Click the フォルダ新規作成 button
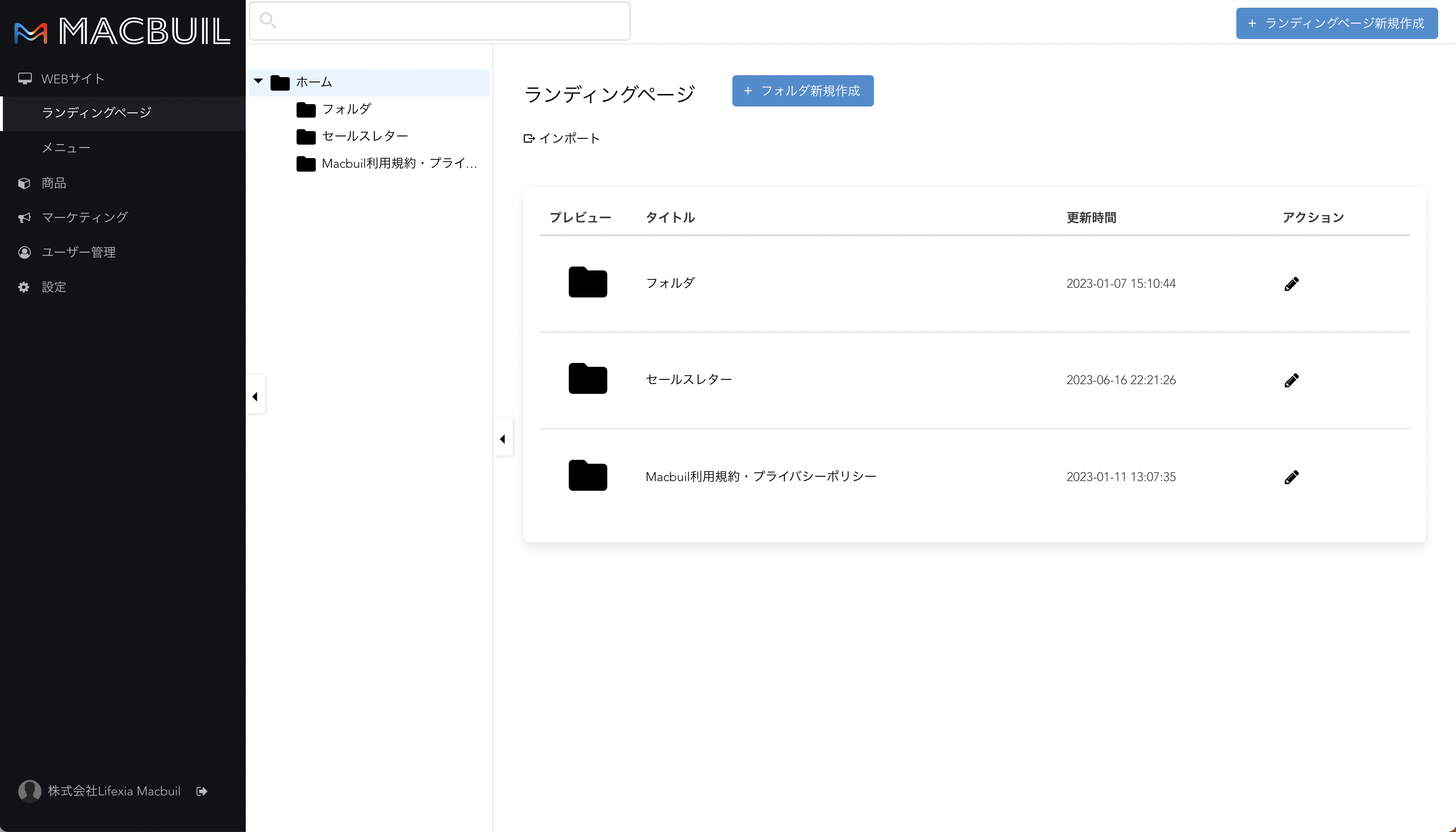1456x832 pixels. tap(802, 91)
